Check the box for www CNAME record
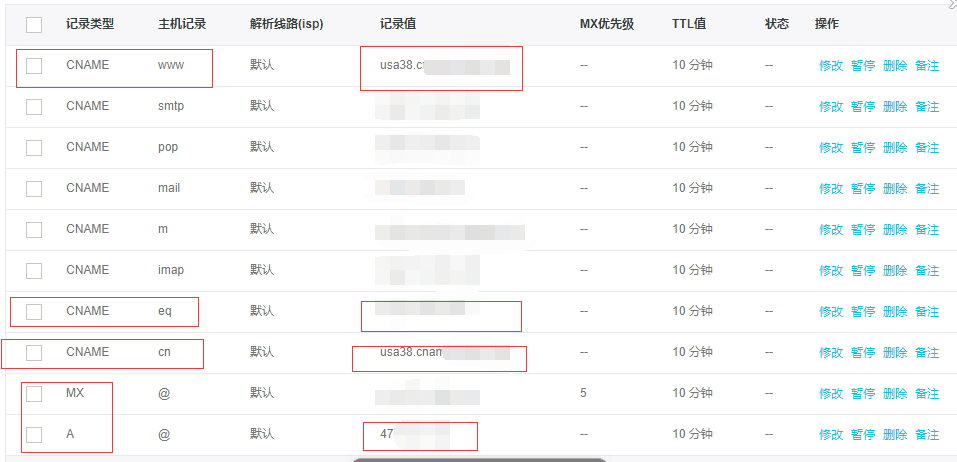957x462 pixels. (34, 66)
